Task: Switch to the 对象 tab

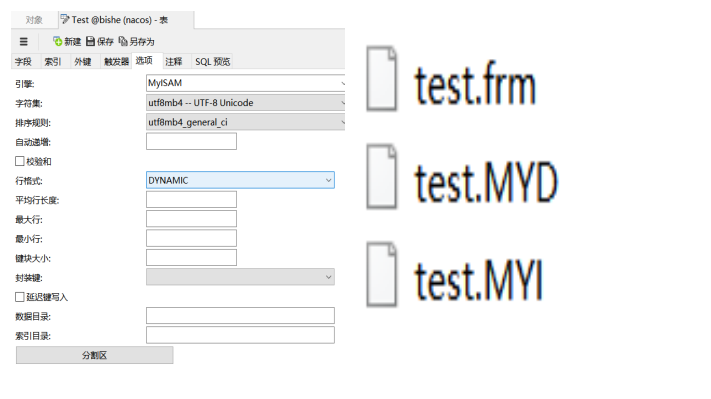Action: coord(34,19)
